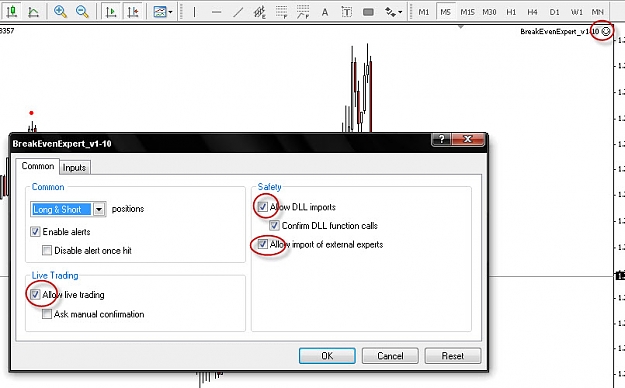Screen dimensions: 625x388
Task: Close the BreakEvenExpert_v1-10 dialog
Action: tap(468, 139)
